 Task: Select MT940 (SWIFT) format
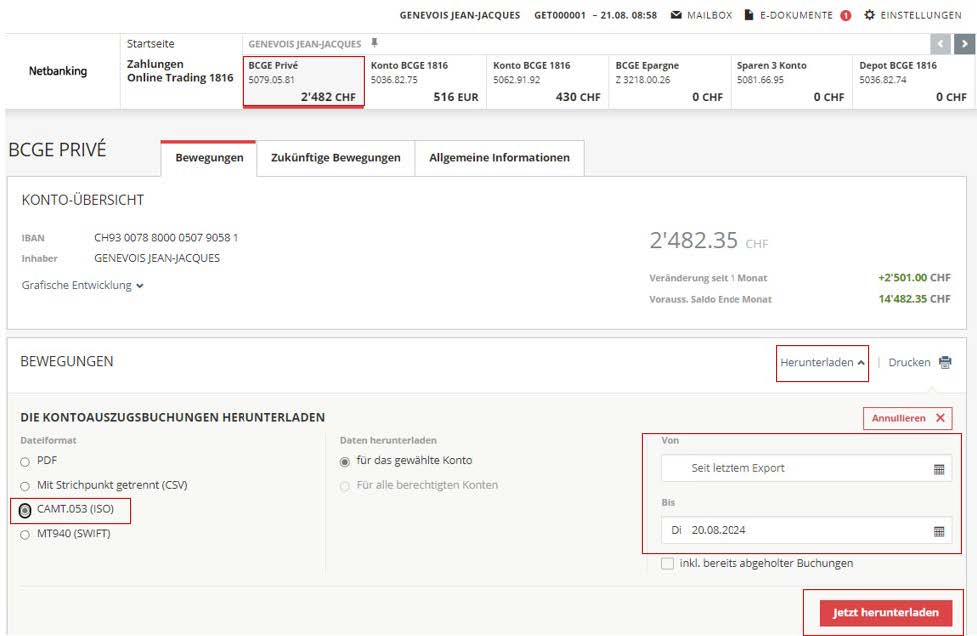pos(25,534)
